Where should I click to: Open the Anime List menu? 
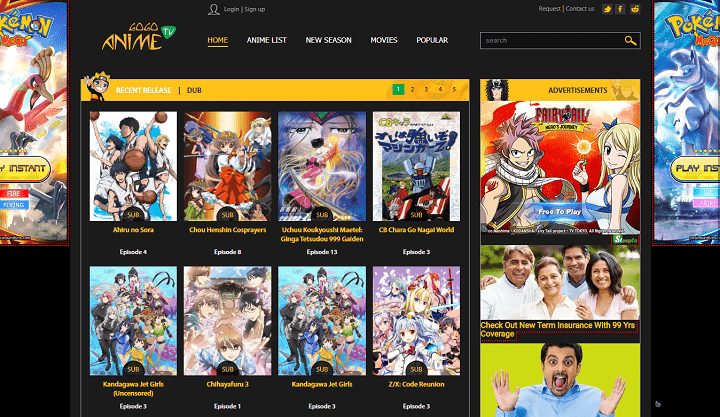[267, 40]
